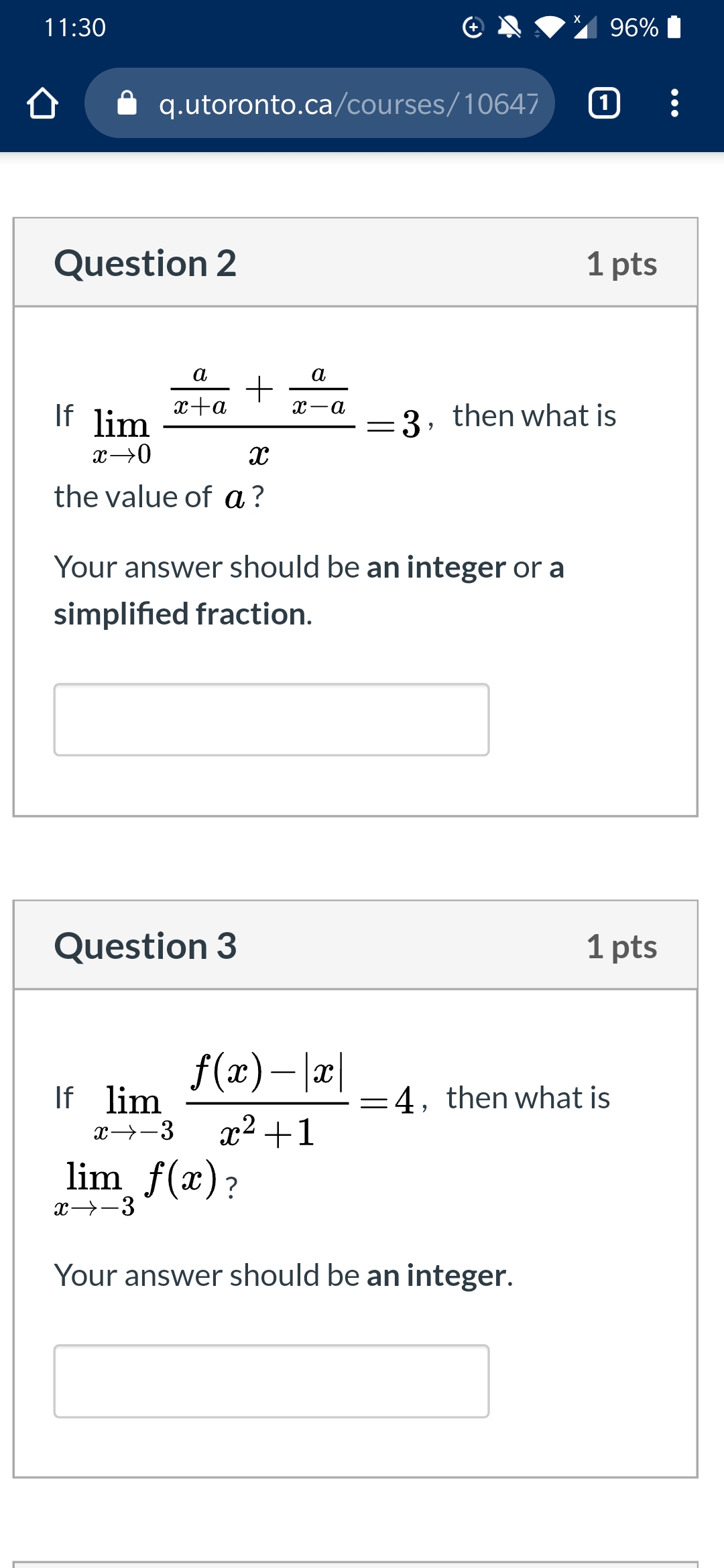Screen dimensions: 724x1568
Task: Tap the Question 2 header
Action: click(146, 264)
